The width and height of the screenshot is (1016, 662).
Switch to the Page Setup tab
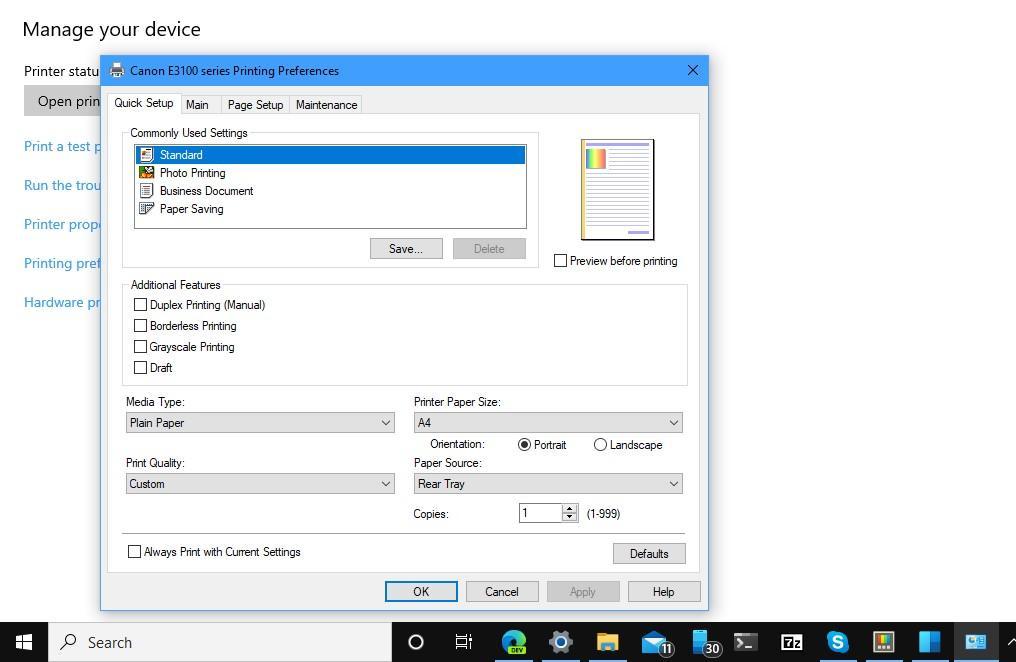click(x=255, y=105)
